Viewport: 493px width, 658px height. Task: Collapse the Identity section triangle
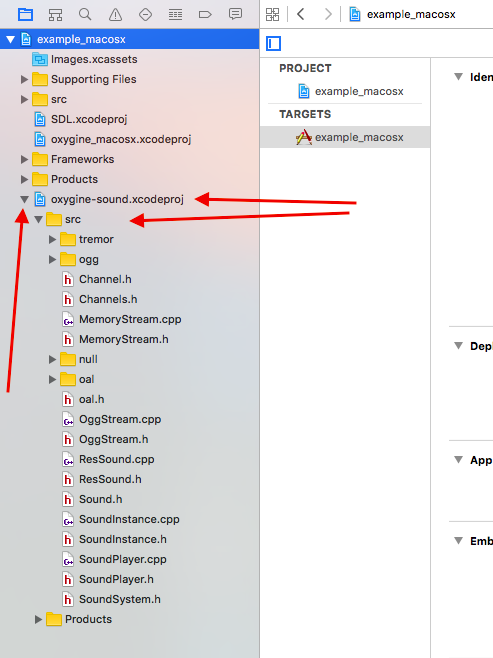[459, 76]
